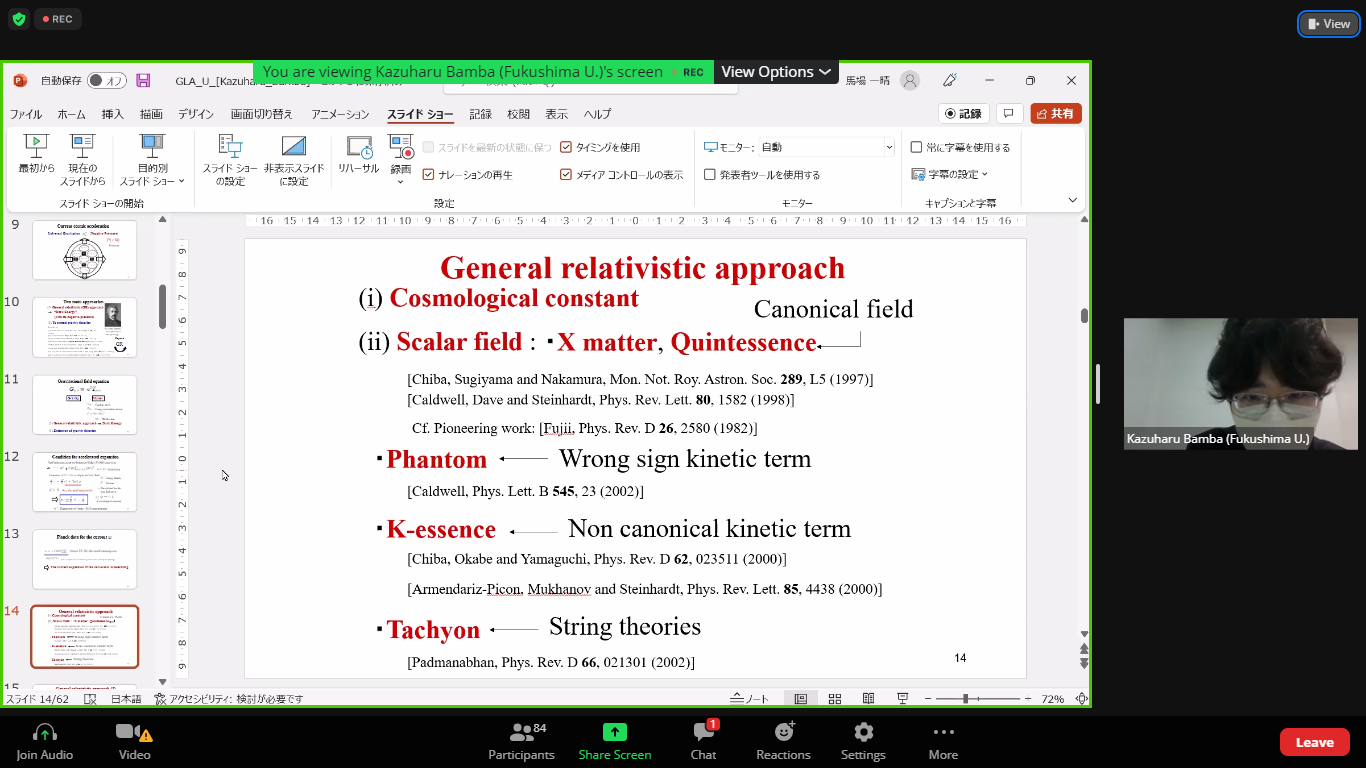Collapse the ribbon with the chevron

(1072, 200)
